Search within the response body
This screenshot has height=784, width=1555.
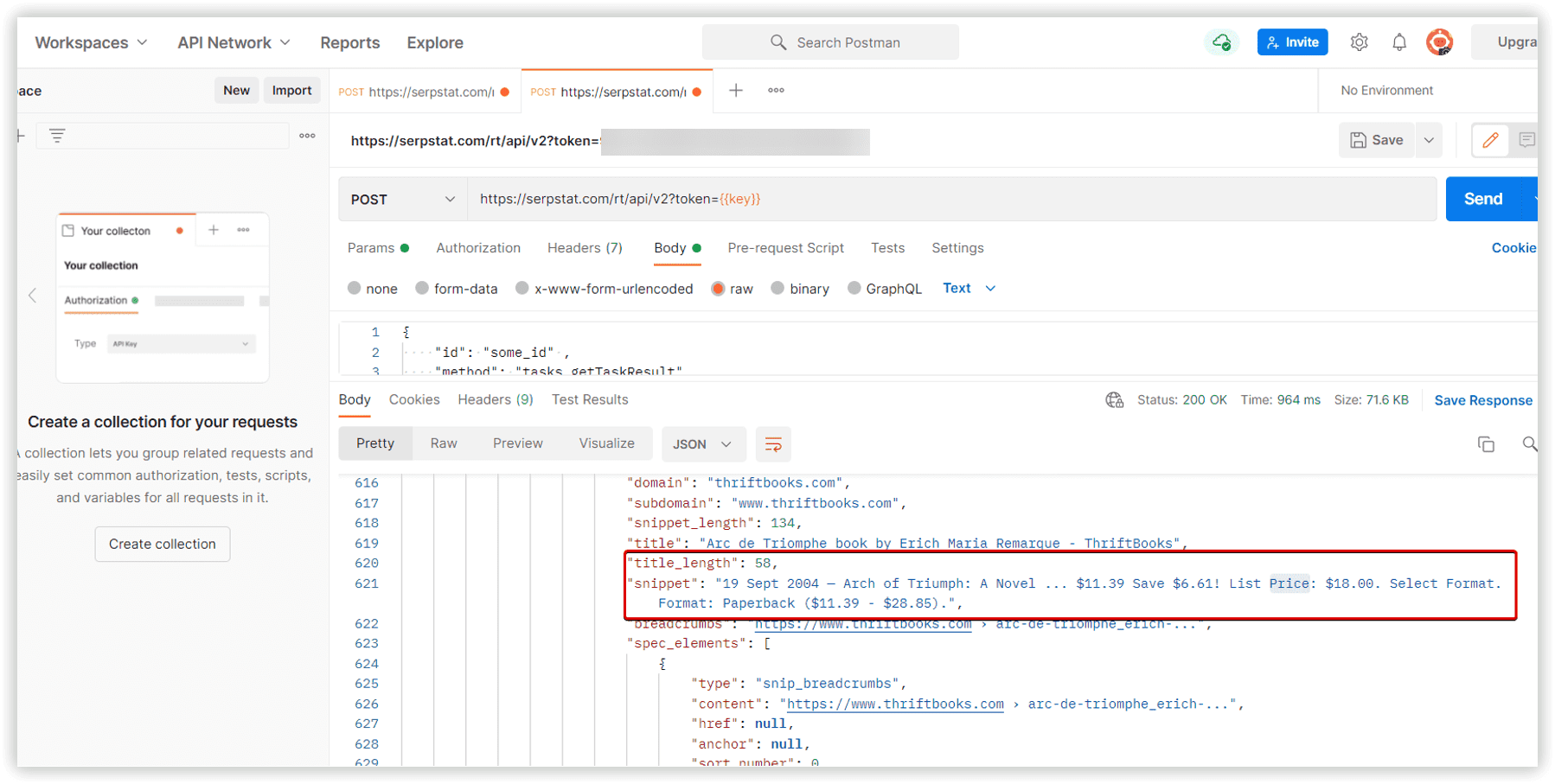click(1529, 444)
